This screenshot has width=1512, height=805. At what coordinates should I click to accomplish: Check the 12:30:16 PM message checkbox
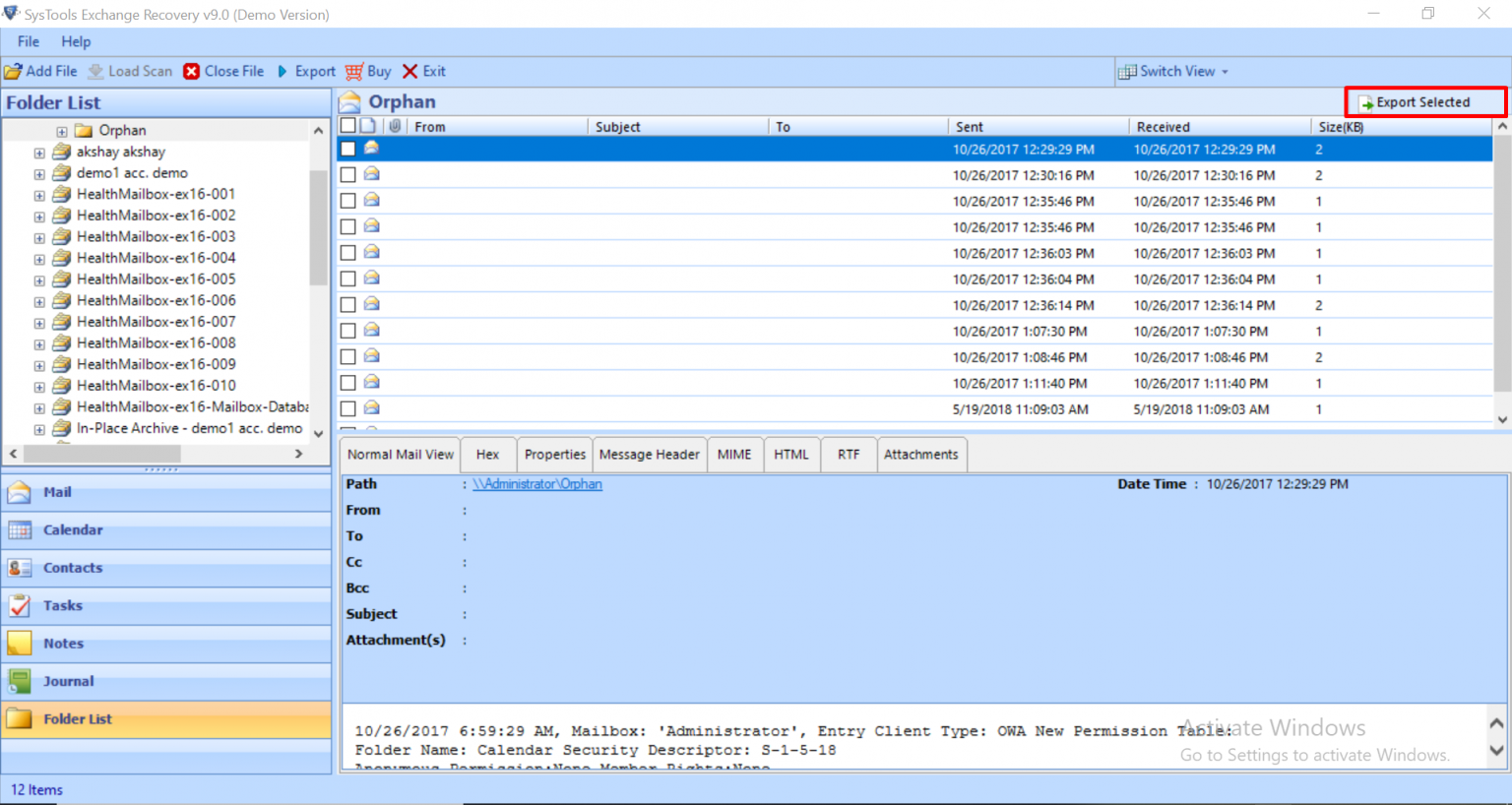[x=347, y=175]
